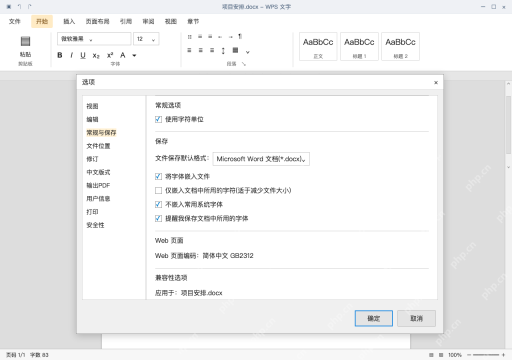Image resolution: width=512 pixels, height=360 pixels.
Task: Switch to the 引用 ribbon tab
Action: (x=126, y=21)
